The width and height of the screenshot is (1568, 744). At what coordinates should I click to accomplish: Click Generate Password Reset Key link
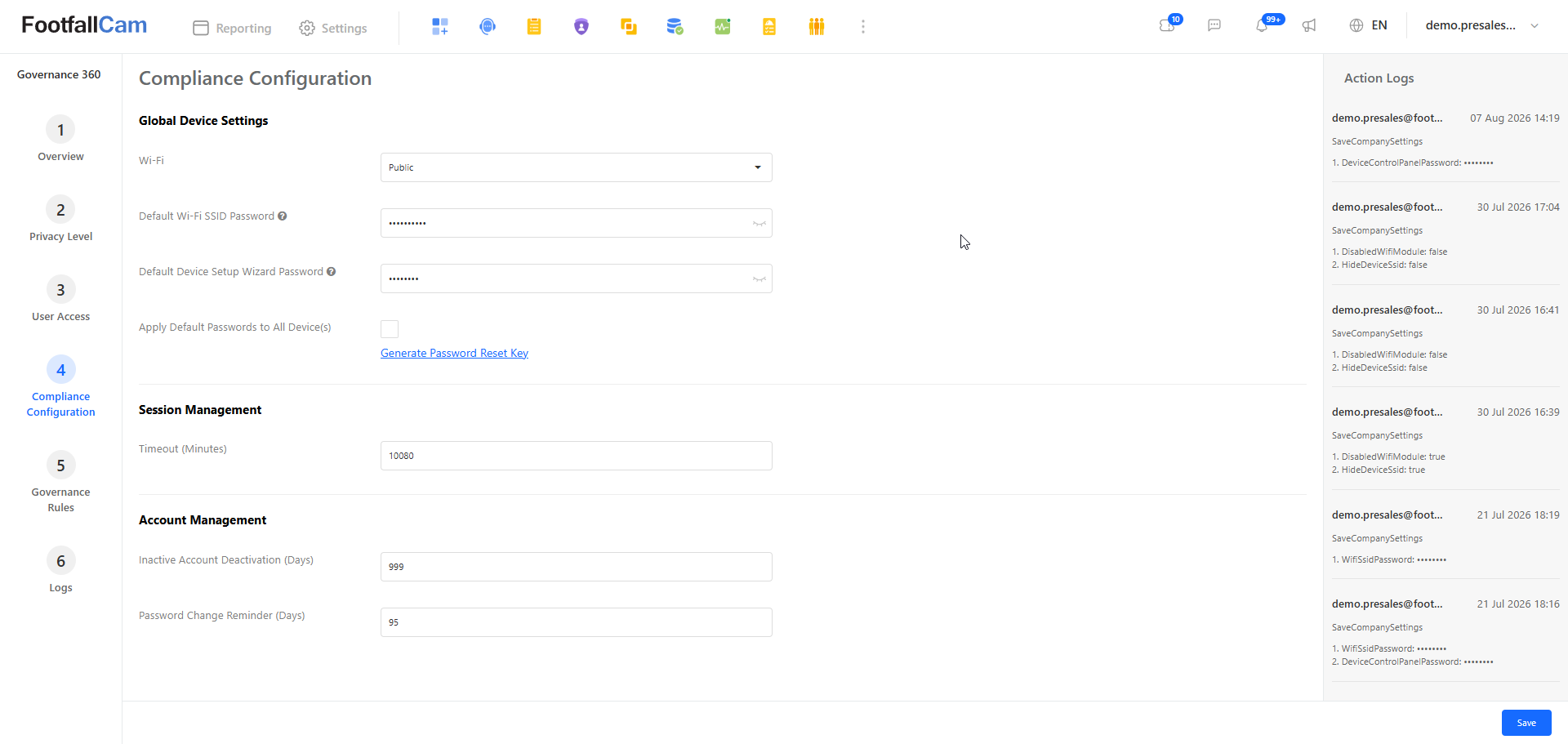(x=454, y=354)
